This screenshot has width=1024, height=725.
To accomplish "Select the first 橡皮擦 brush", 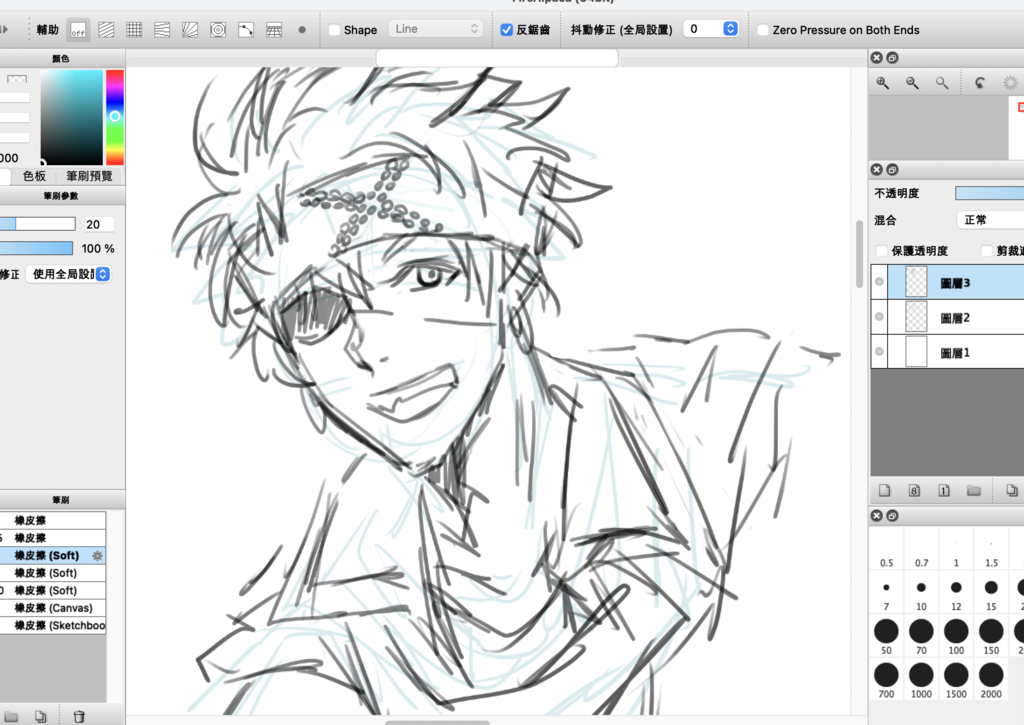I will coord(52,521).
